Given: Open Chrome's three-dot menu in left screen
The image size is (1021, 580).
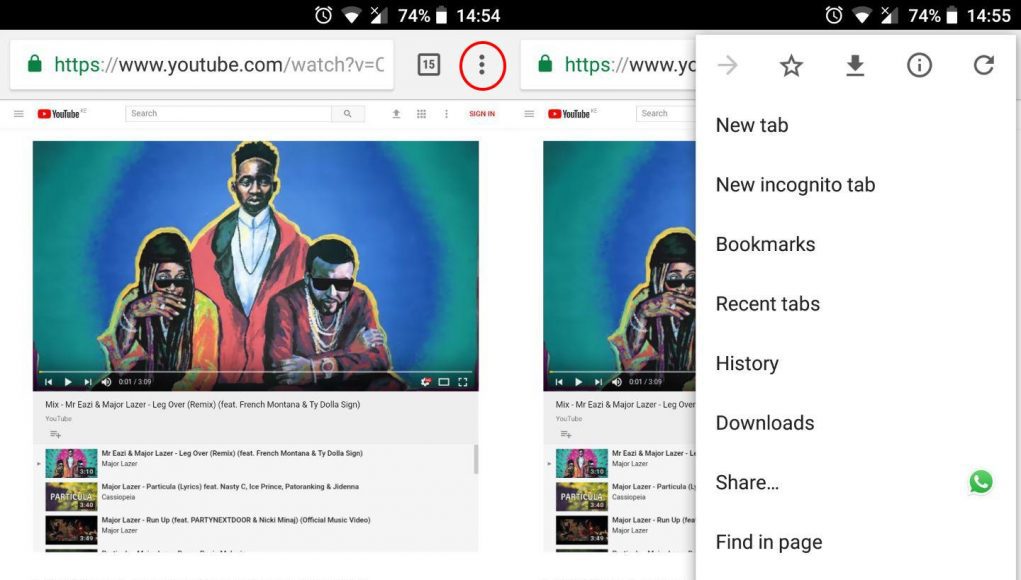Looking at the screenshot, I should pos(482,64).
